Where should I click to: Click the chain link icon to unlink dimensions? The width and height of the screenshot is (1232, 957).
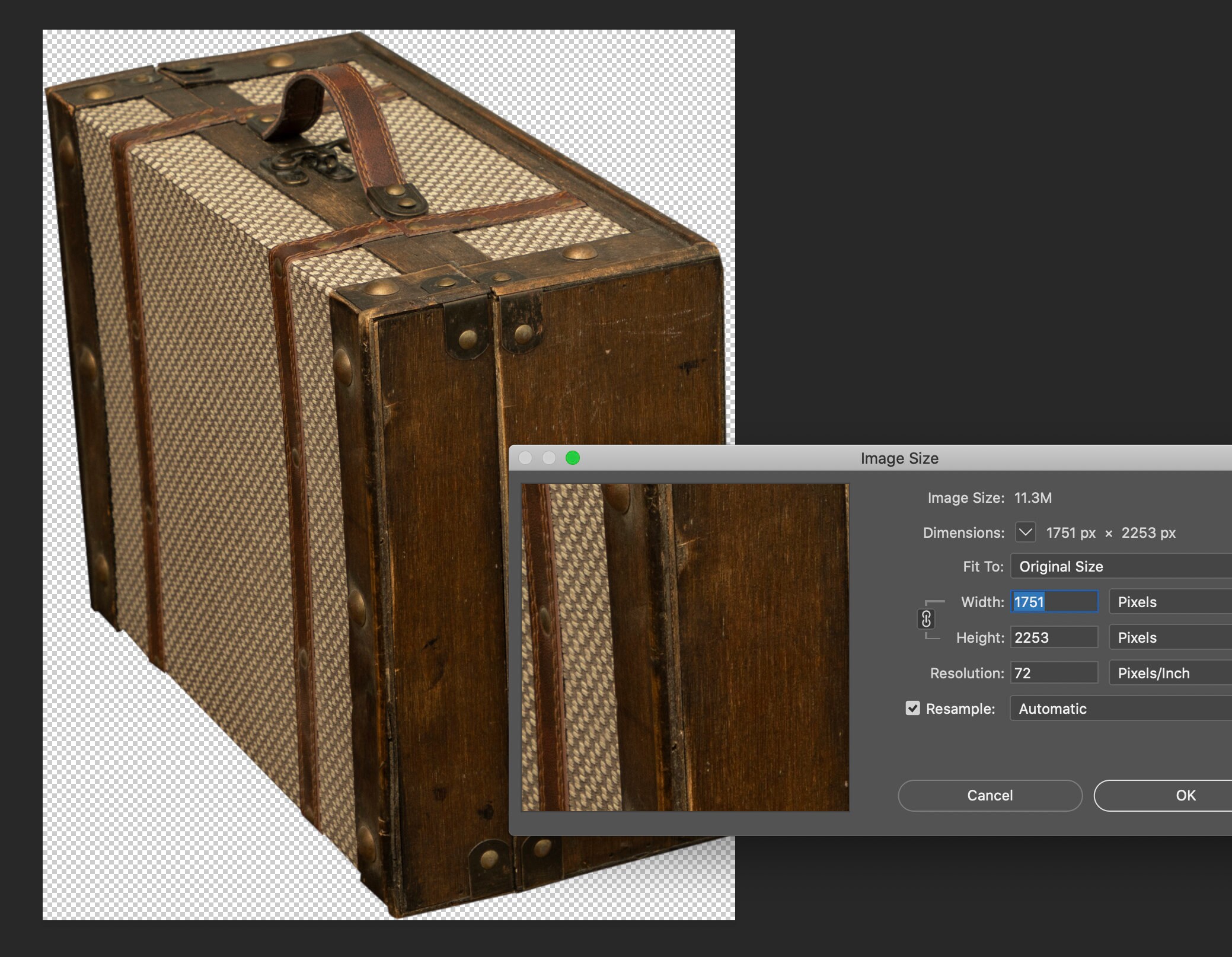click(927, 620)
